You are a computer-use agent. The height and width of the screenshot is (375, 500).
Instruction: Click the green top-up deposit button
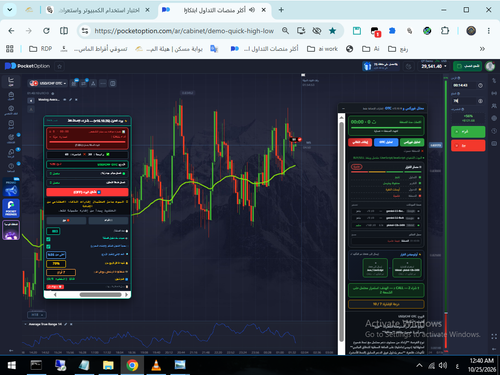[467, 66]
